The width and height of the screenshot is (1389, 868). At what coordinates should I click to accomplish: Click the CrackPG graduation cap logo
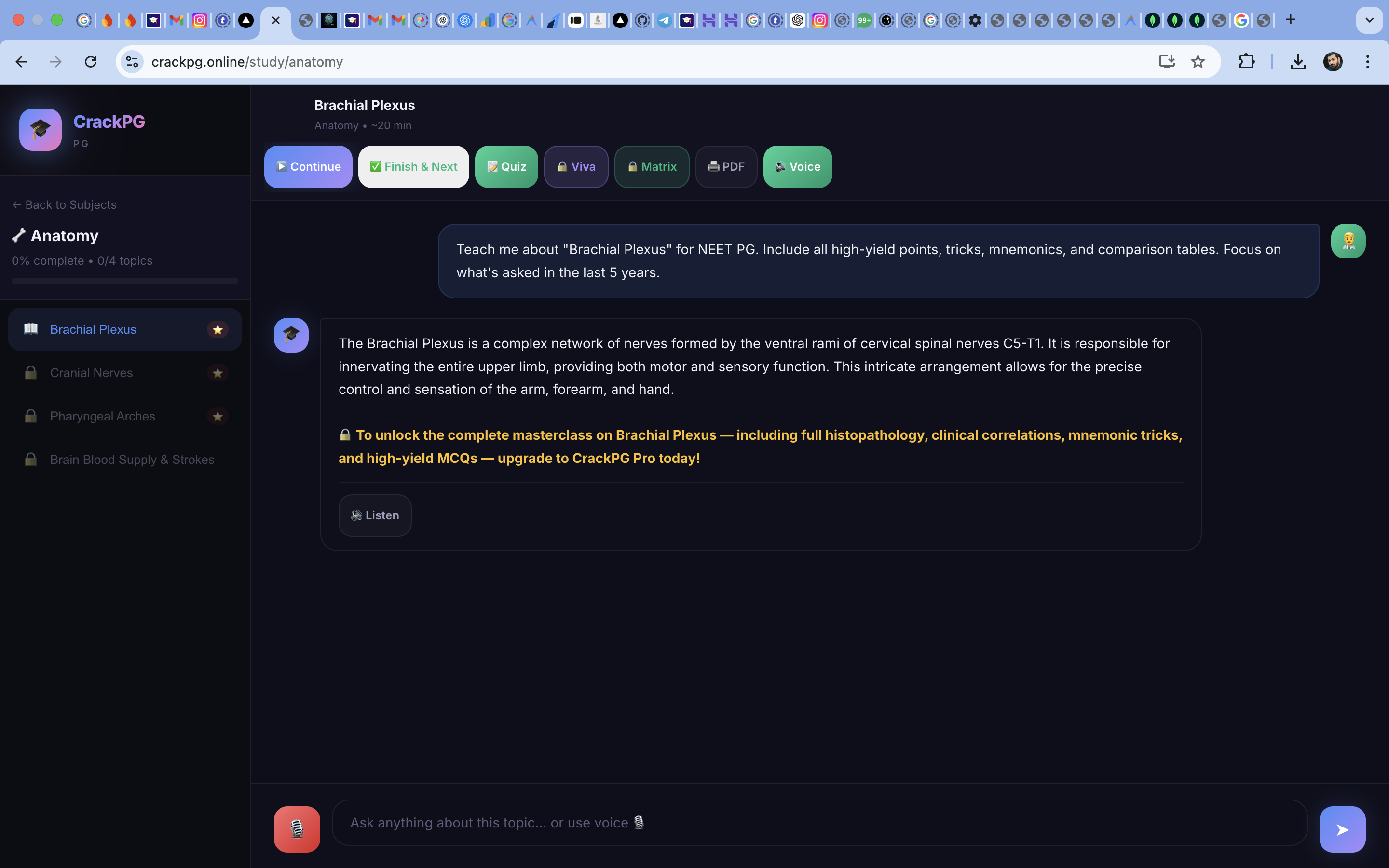click(x=40, y=130)
